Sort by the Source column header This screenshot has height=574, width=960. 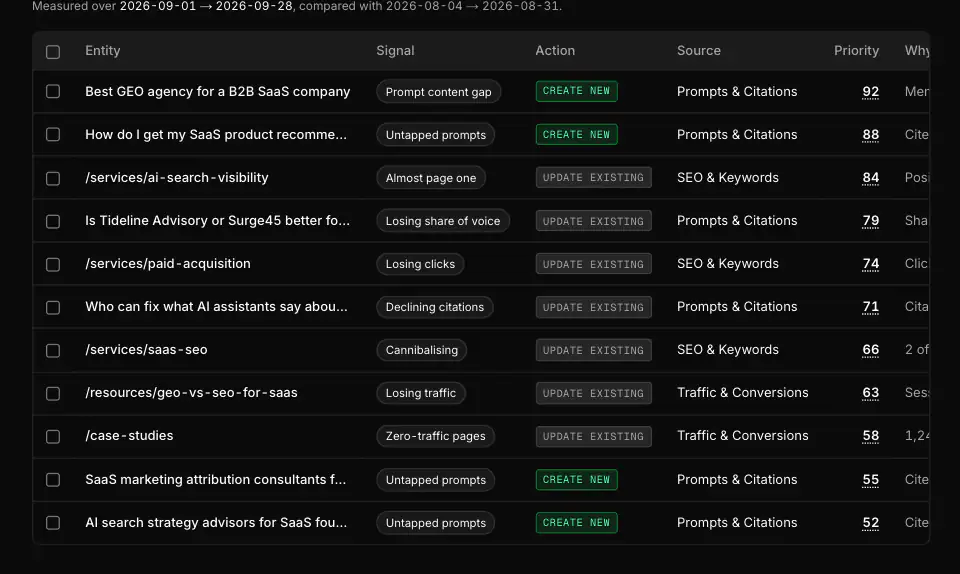tap(699, 51)
